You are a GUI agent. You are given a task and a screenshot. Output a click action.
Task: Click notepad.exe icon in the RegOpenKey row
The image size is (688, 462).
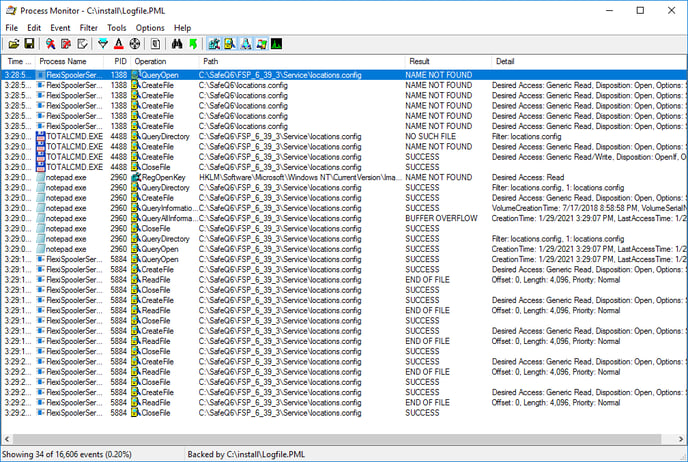click(x=41, y=177)
